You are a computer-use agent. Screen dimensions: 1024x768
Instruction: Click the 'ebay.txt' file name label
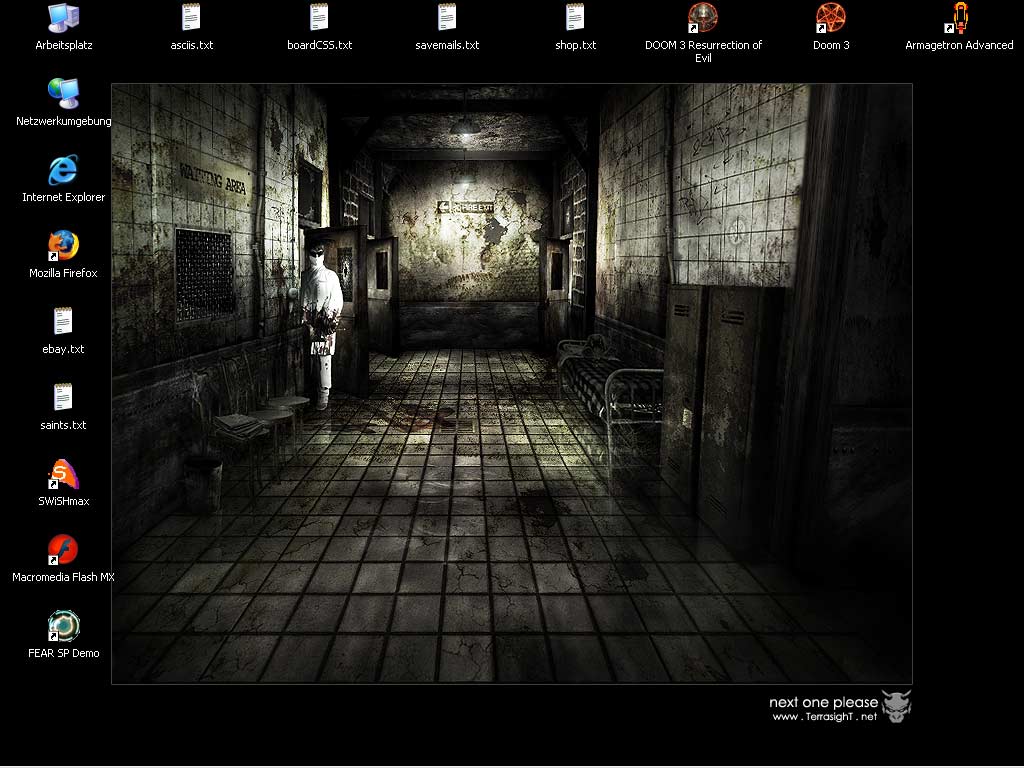[x=63, y=349]
